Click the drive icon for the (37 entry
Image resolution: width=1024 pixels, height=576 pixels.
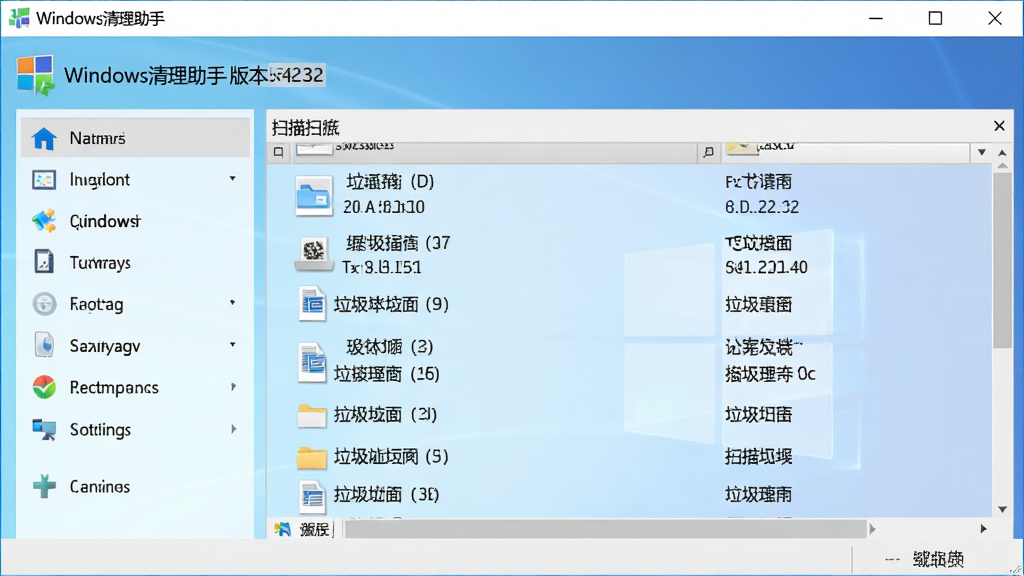click(313, 254)
